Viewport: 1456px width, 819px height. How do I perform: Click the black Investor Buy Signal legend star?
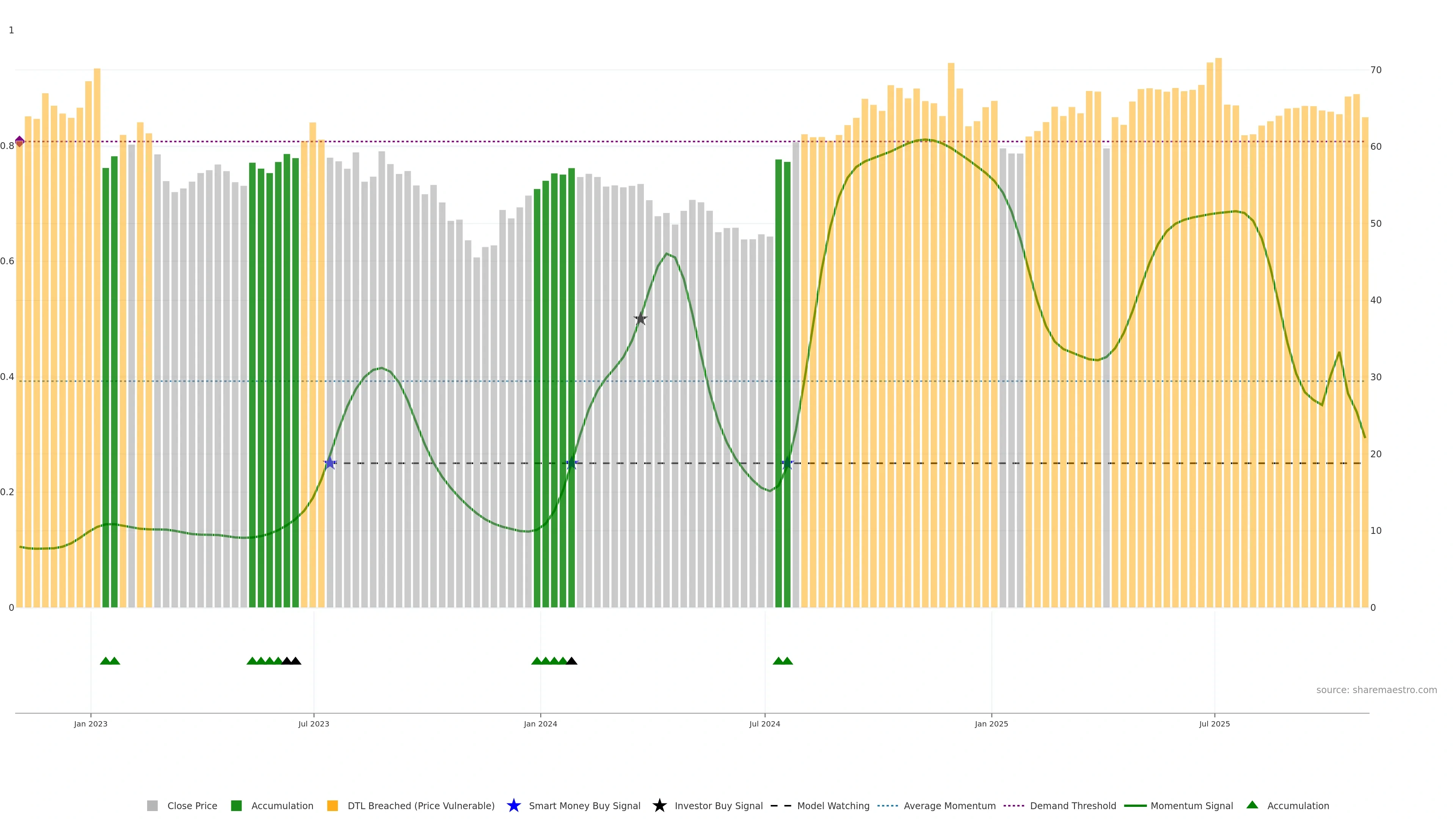click(659, 805)
